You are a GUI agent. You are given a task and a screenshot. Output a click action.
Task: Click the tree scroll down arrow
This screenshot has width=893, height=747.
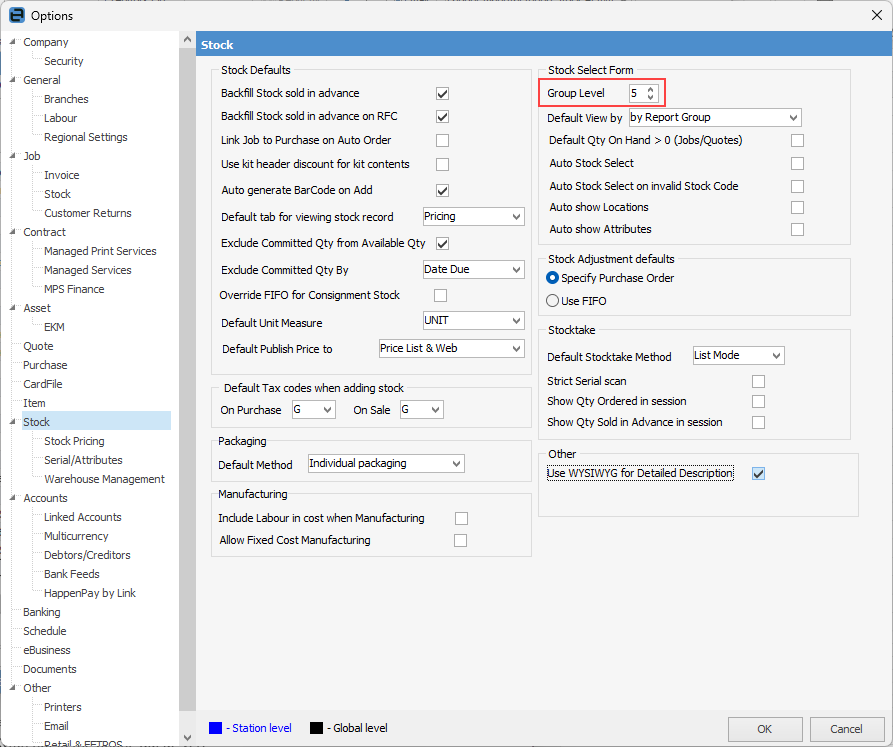(187, 737)
